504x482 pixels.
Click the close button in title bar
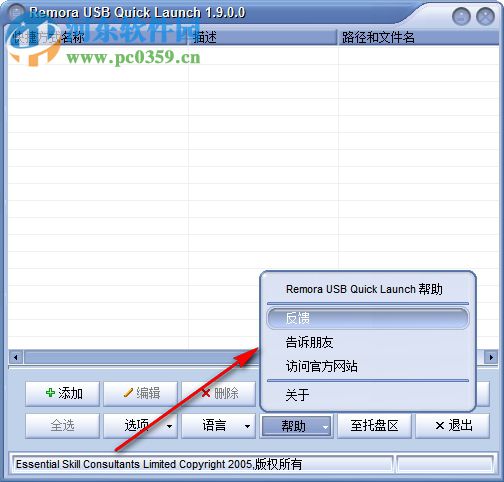[x=485, y=16]
